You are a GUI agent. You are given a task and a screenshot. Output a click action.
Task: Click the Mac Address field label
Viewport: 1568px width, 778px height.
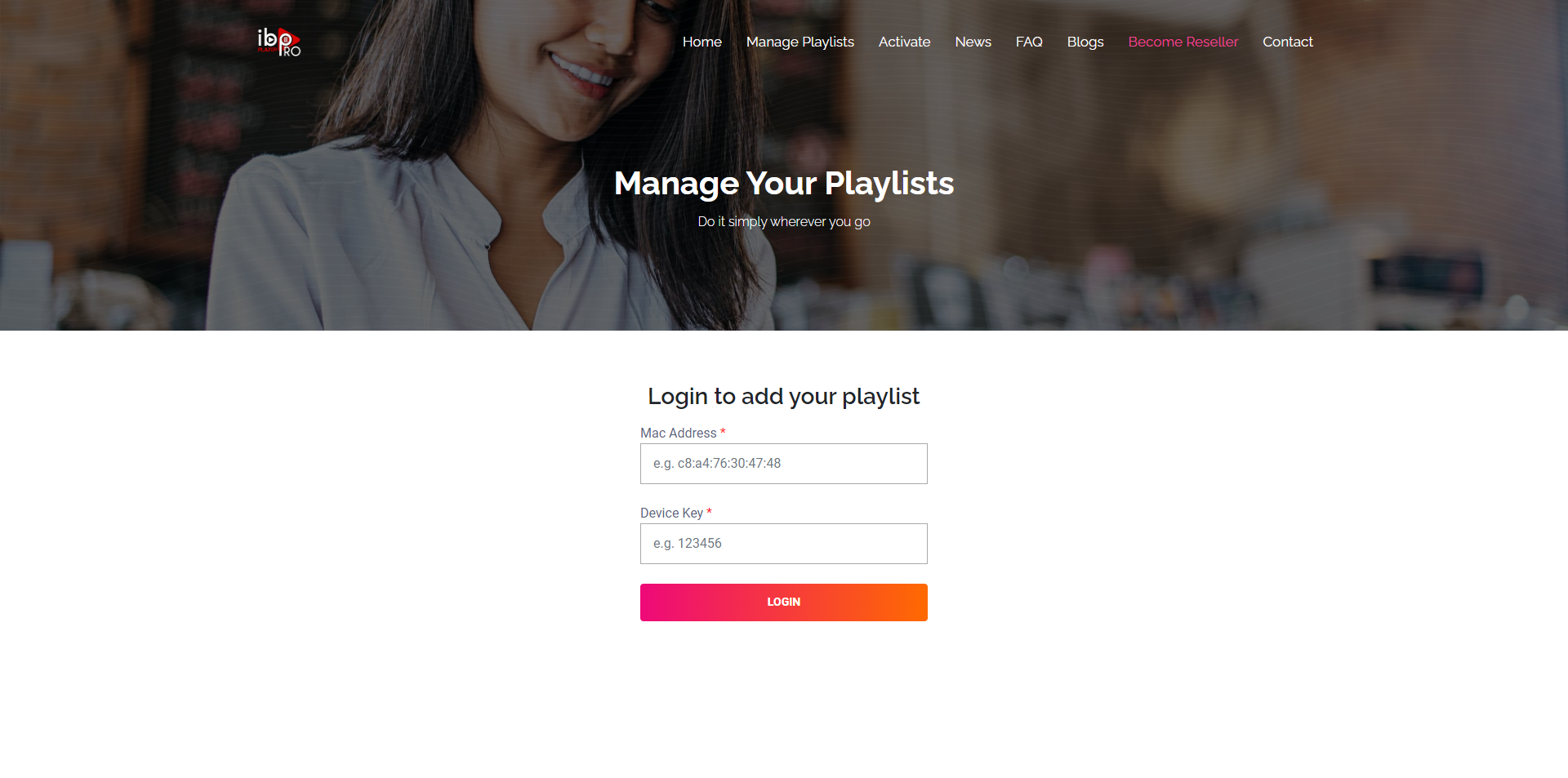pos(679,433)
